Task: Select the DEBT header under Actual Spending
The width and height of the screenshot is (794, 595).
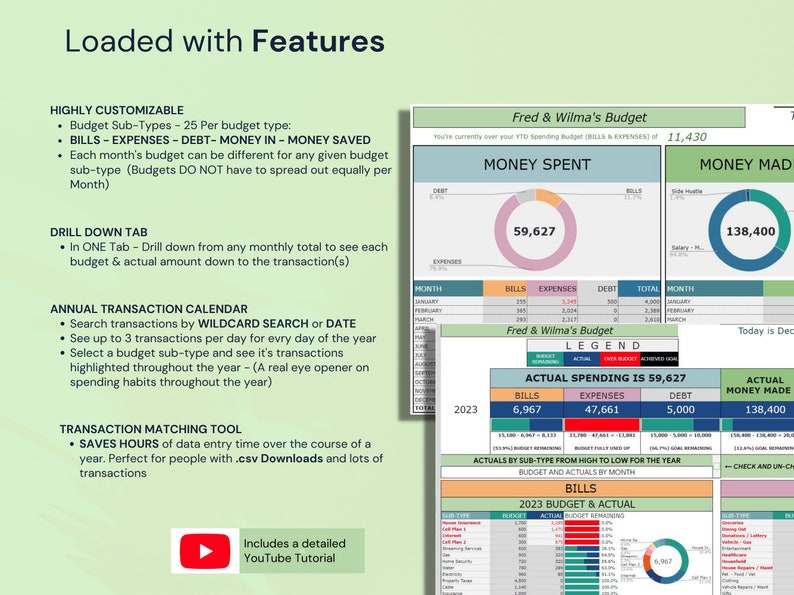Action: coord(680,395)
